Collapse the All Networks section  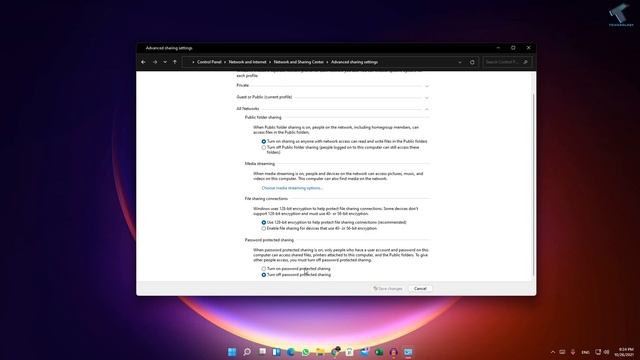point(427,109)
